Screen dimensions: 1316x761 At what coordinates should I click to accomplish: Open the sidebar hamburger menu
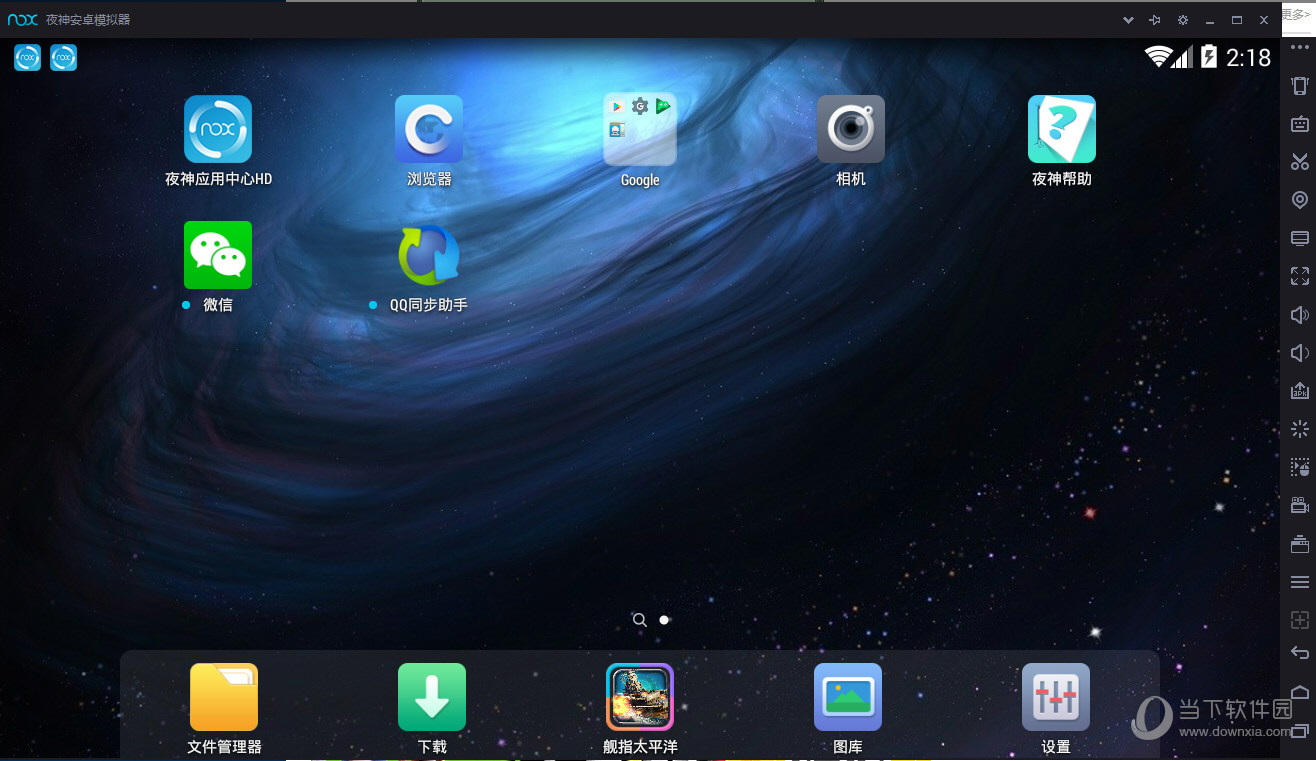[x=1300, y=582]
